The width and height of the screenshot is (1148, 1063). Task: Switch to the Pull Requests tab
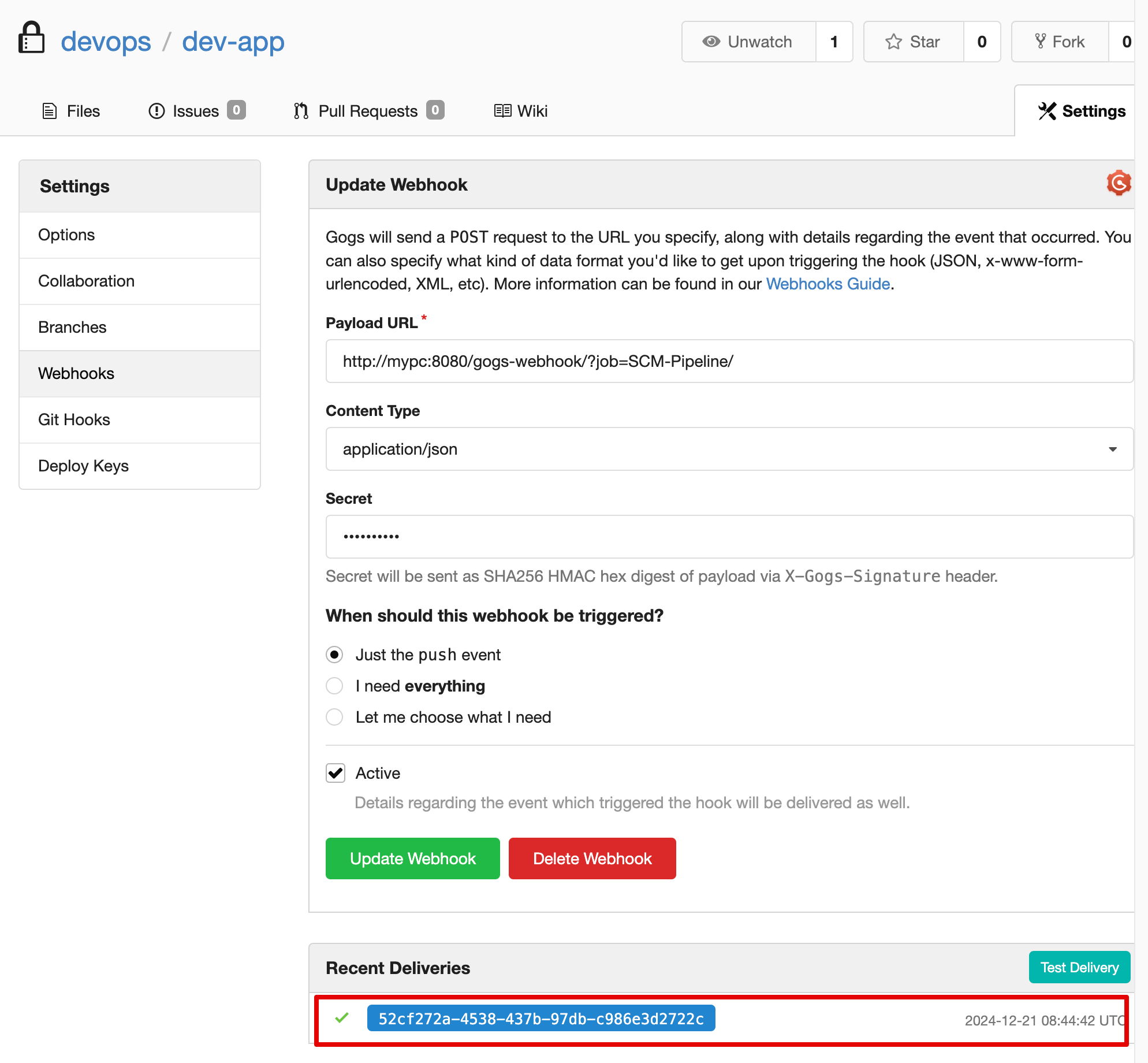click(x=369, y=111)
